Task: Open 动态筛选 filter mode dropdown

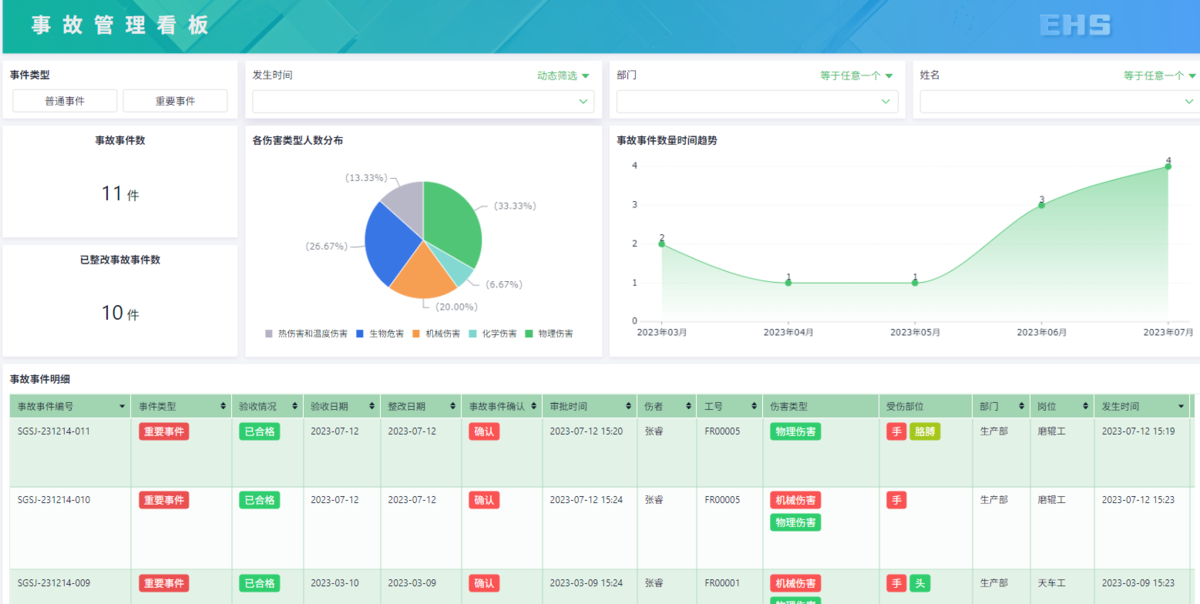Action: click(x=563, y=75)
